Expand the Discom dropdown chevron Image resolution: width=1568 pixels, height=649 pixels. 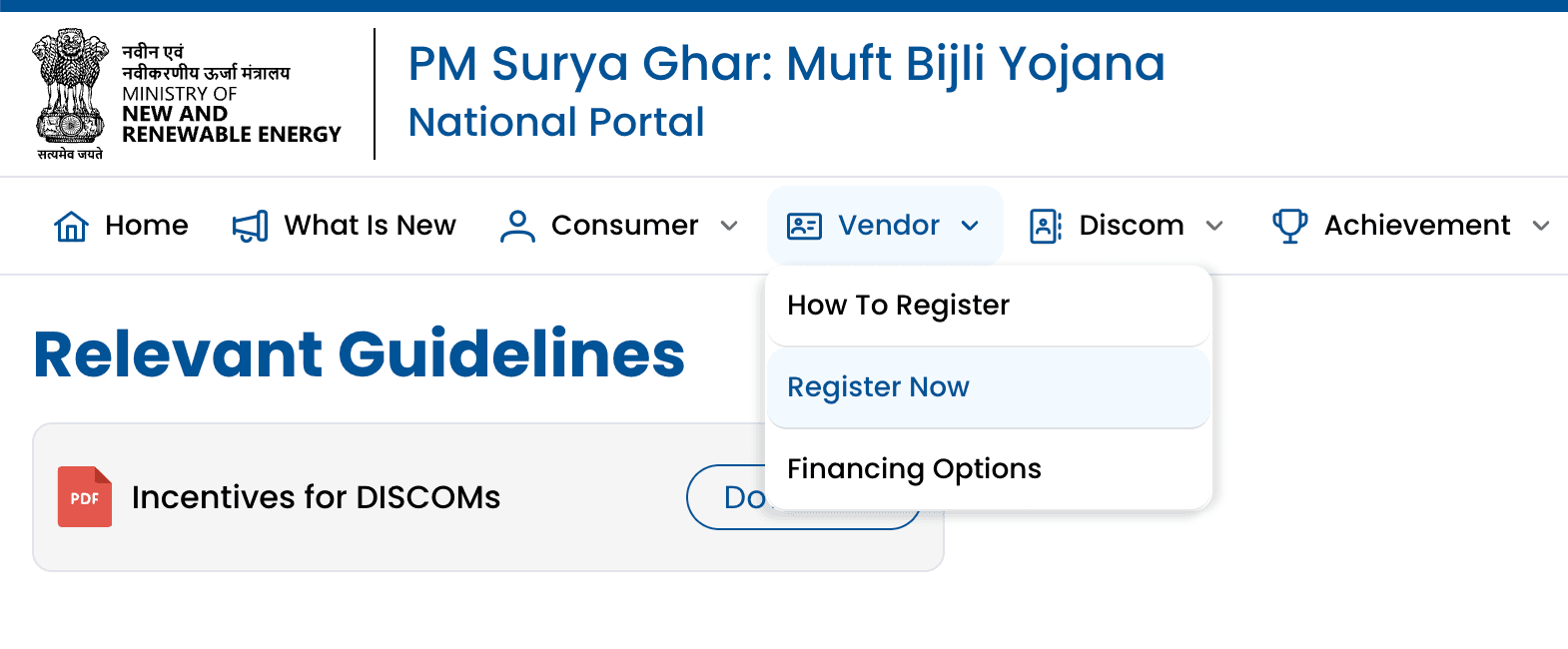coord(1214,227)
